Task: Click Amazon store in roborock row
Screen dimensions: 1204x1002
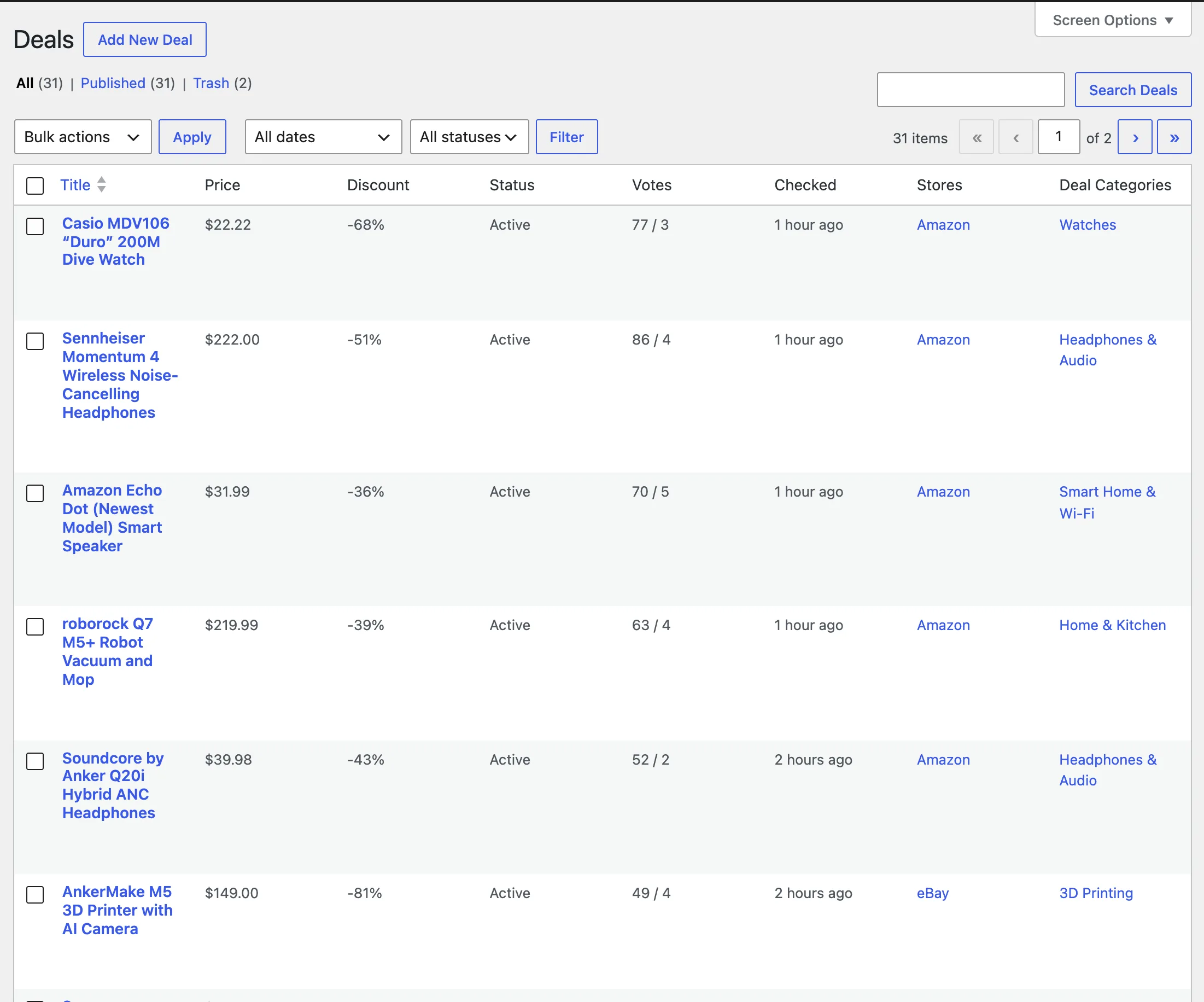Action: pyautogui.click(x=943, y=625)
